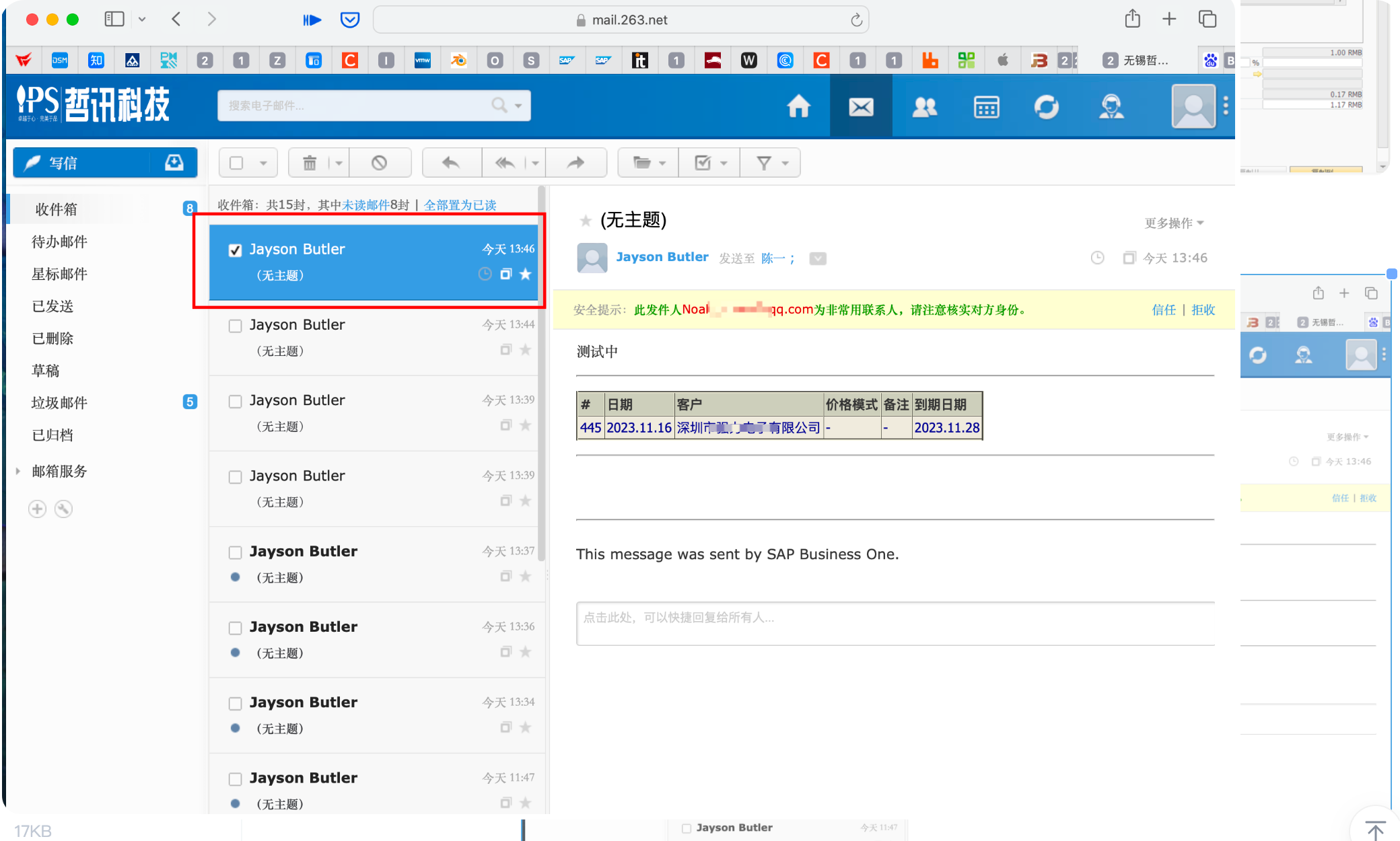Click the user avatar in mail header
Screen dimensions: 1400x841
pos(1193,106)
